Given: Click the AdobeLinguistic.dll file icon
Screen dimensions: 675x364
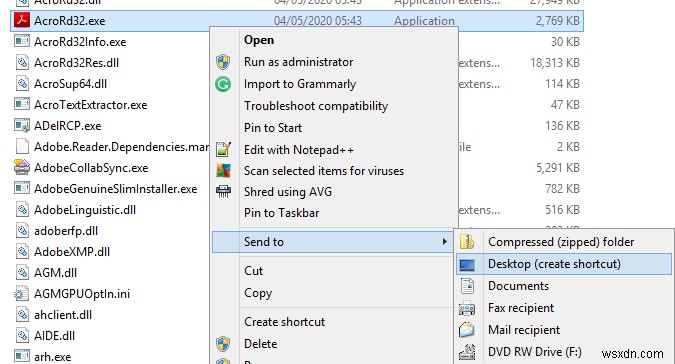Looking at the screenshot, I should [x=22, y=210].
